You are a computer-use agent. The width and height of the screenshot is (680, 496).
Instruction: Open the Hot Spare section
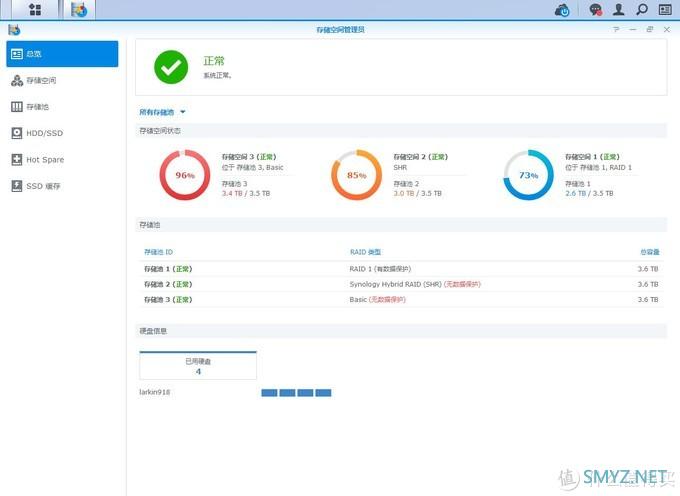pyautogui.click(x=62, y=160)
